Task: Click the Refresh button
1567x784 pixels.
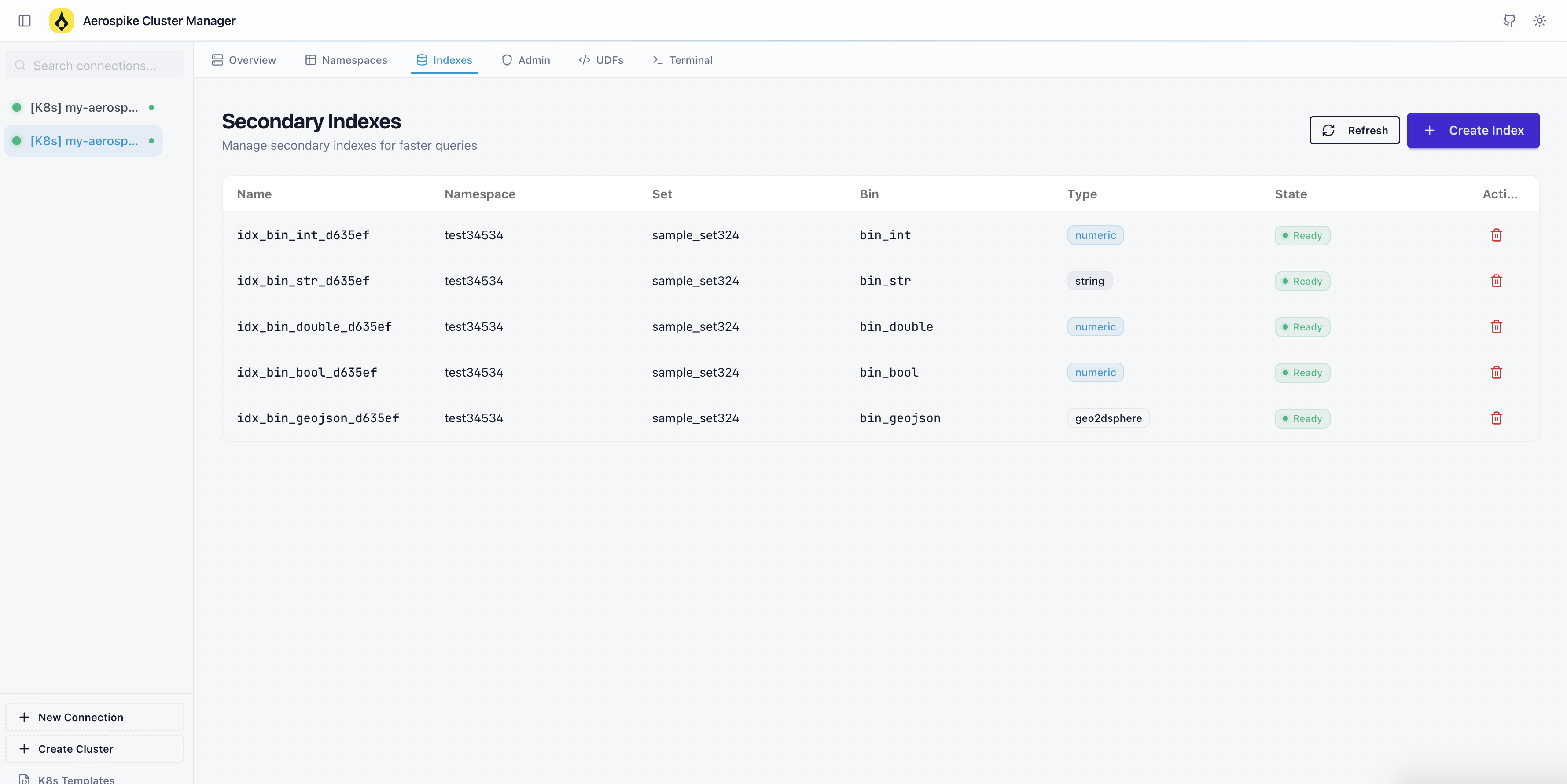Action: pos(1354,130)
